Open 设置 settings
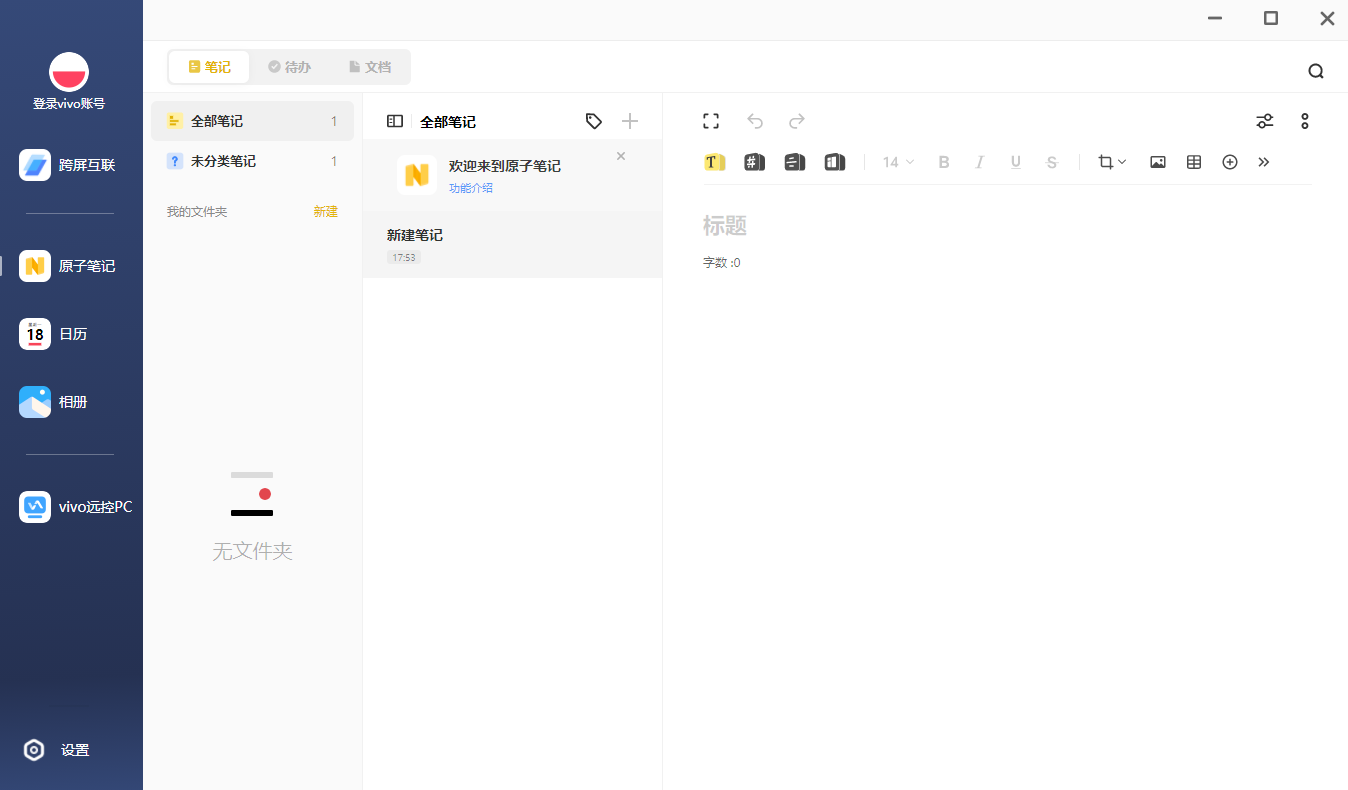 tap(56, 750)
